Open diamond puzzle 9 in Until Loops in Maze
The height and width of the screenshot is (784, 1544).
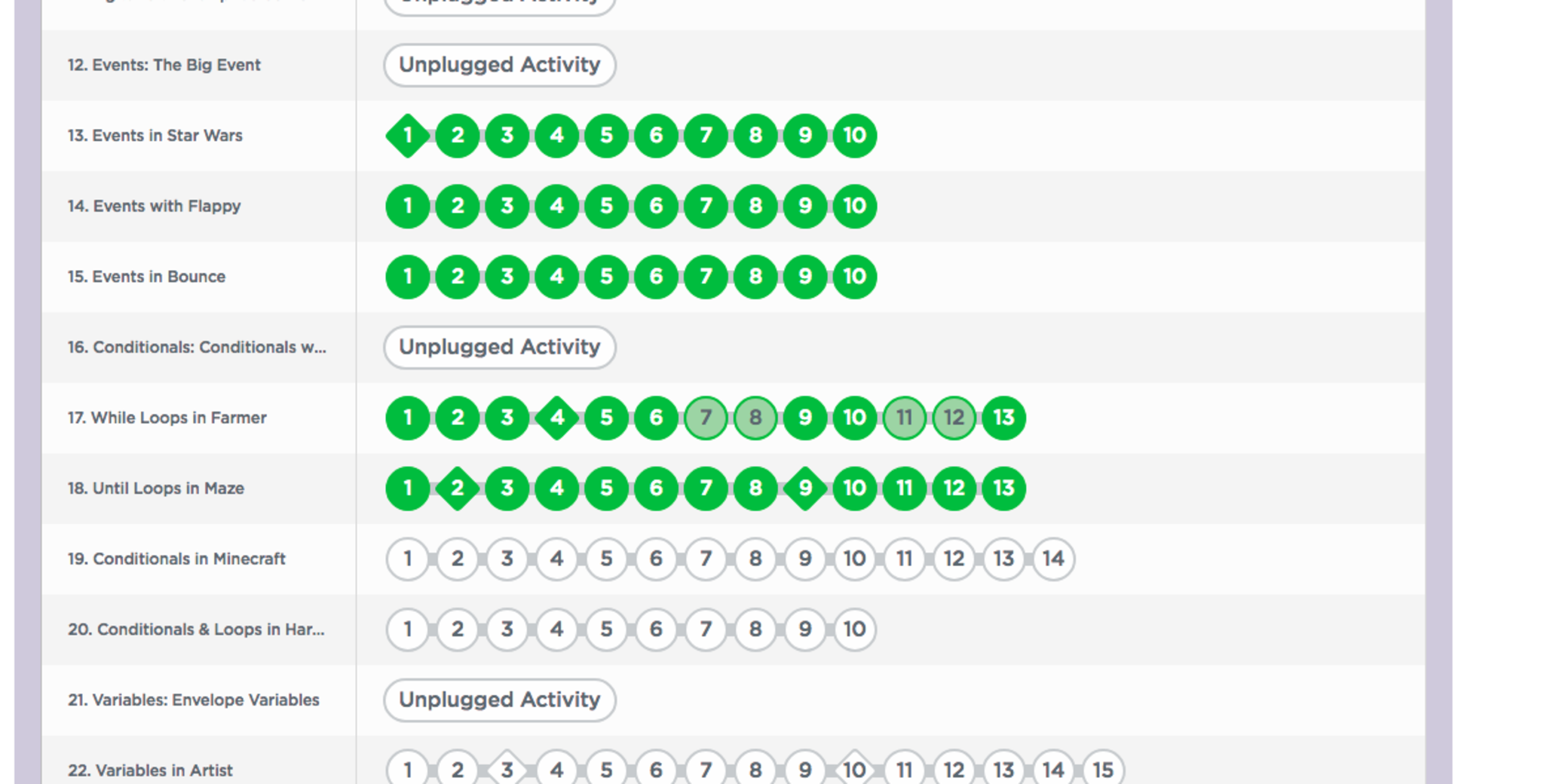[805, 488]
